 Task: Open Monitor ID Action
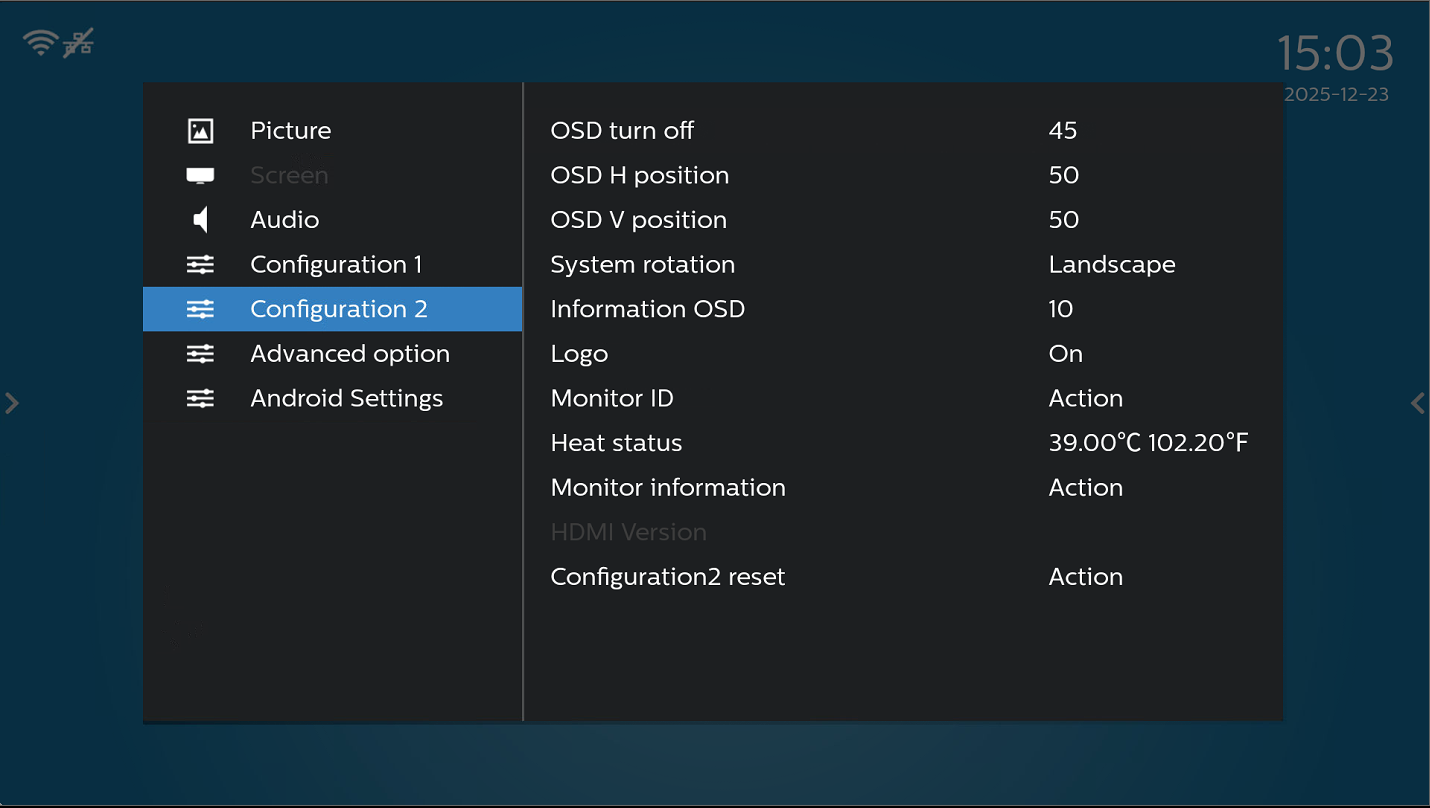coord(1085,399)
